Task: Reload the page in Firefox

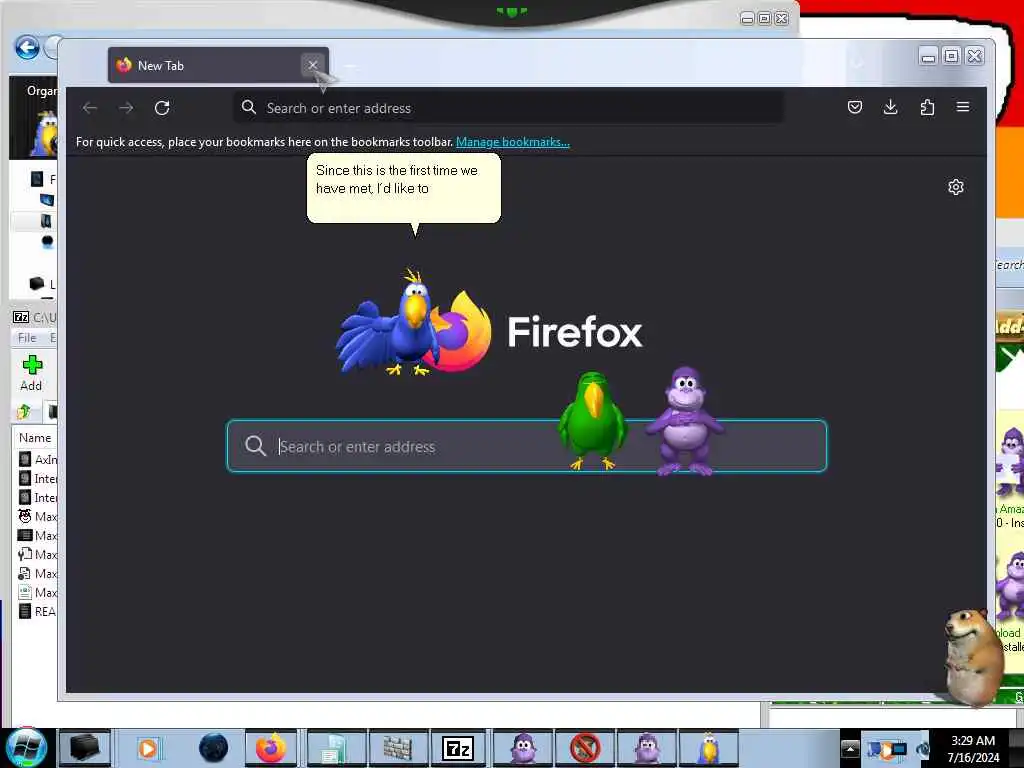Action: click(x=162, y=108)
